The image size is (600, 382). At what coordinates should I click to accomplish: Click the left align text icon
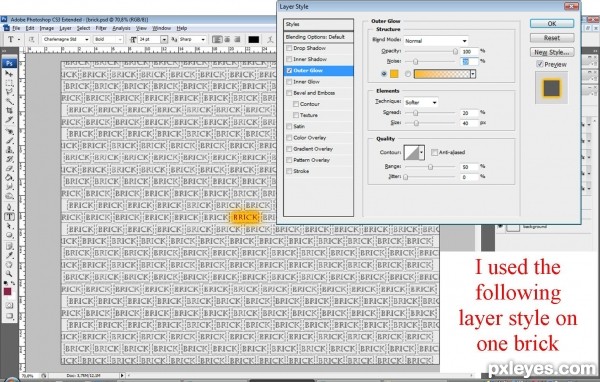217,39
